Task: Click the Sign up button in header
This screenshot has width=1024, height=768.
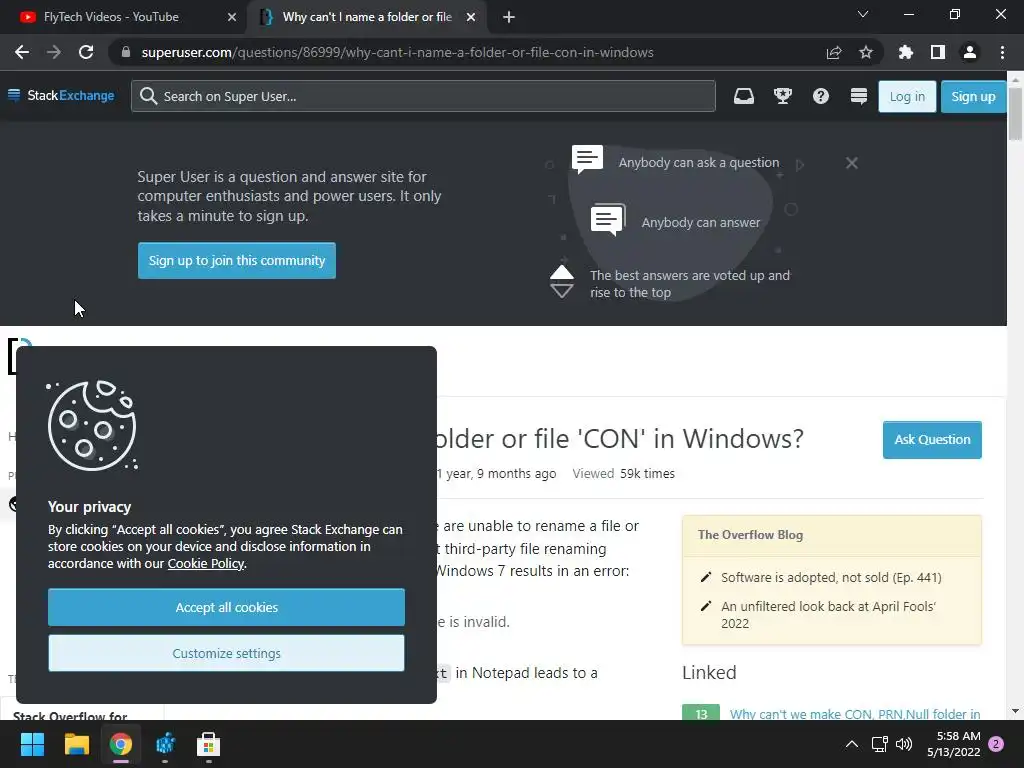Action: pyautogui.click(x=973, y=97)
